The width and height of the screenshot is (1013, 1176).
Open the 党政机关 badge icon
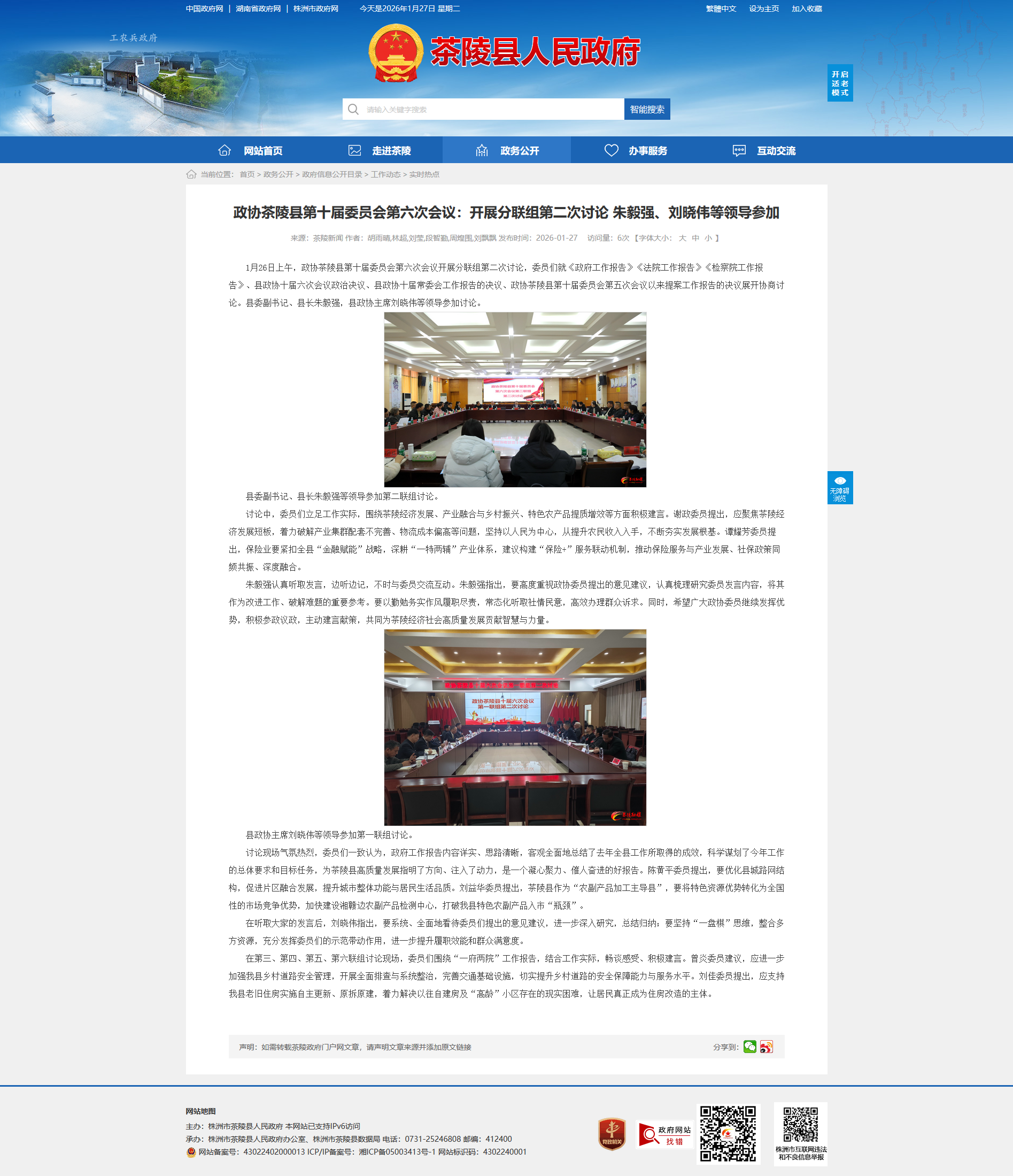[612, 1134]
